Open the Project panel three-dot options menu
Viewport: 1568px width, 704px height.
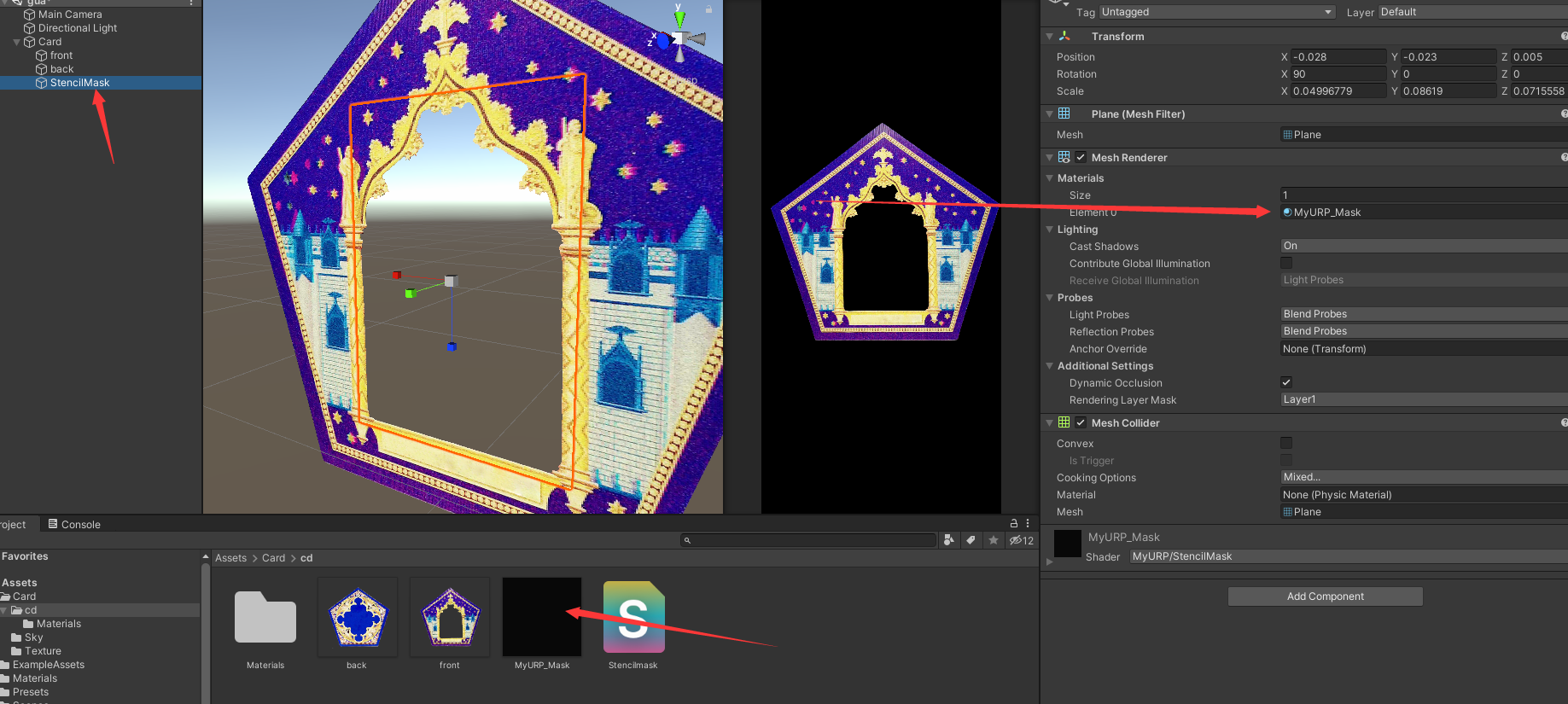1028,523
